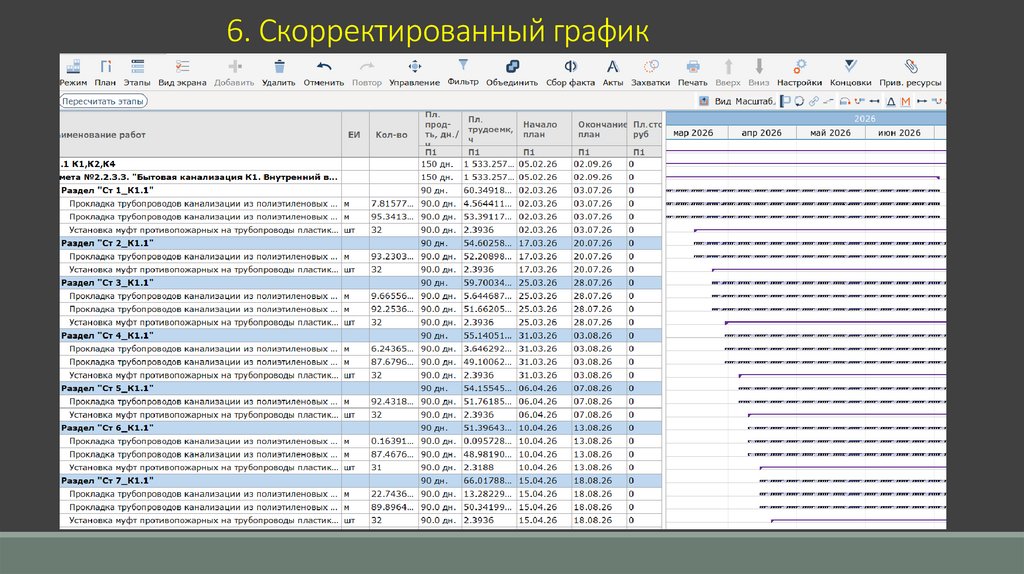The width and height of the screenshot is (1024, 574).
Task: Select row Раздел "Ст 1_К1.1"
Action: tap(360, 190)
